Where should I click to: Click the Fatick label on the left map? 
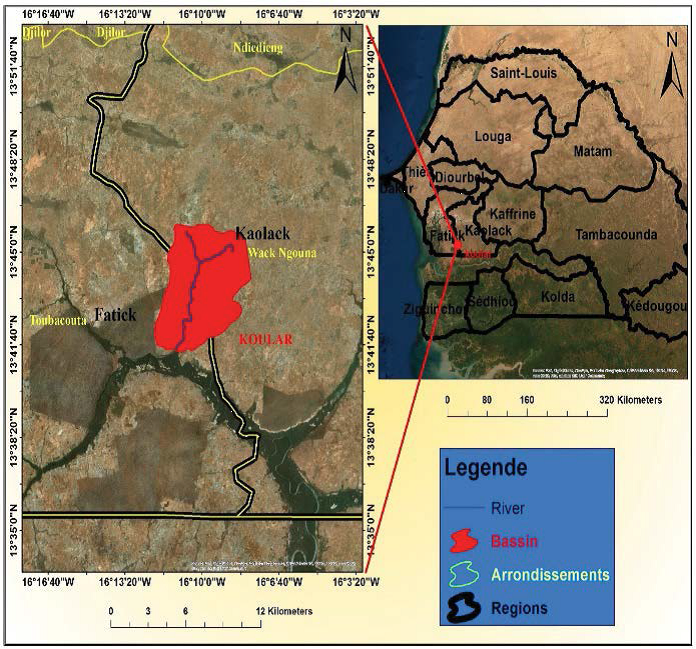point(114,314)
